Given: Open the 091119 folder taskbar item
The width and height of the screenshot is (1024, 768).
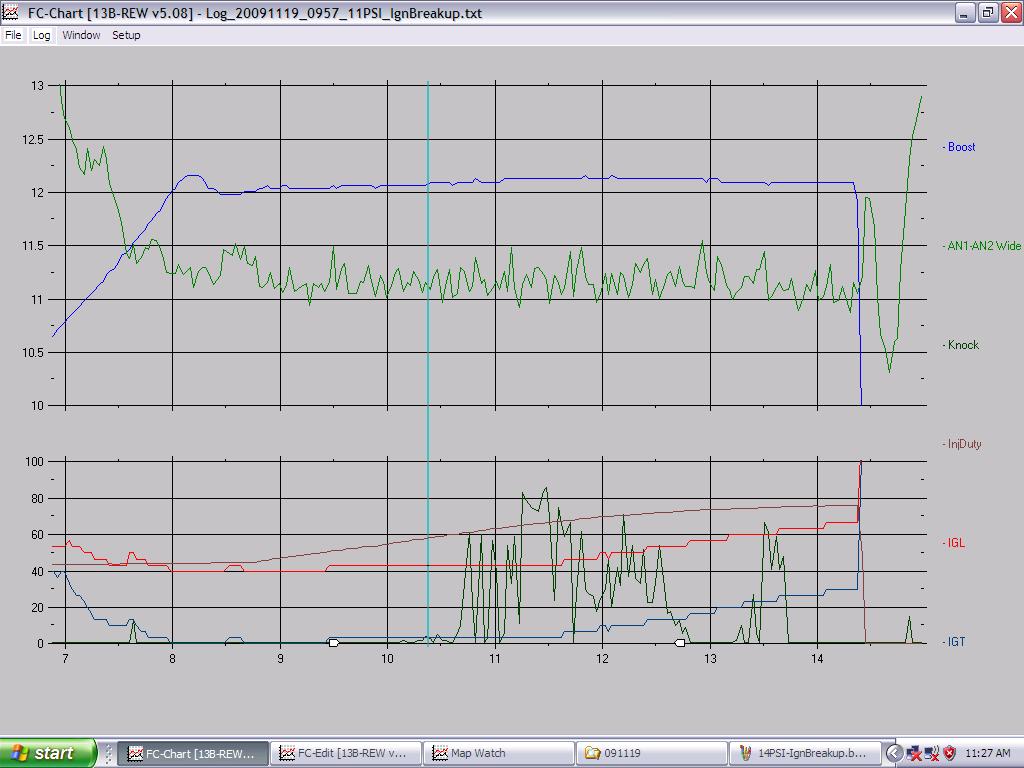Looking at the screenshot, I should click(x=651, y=754).
